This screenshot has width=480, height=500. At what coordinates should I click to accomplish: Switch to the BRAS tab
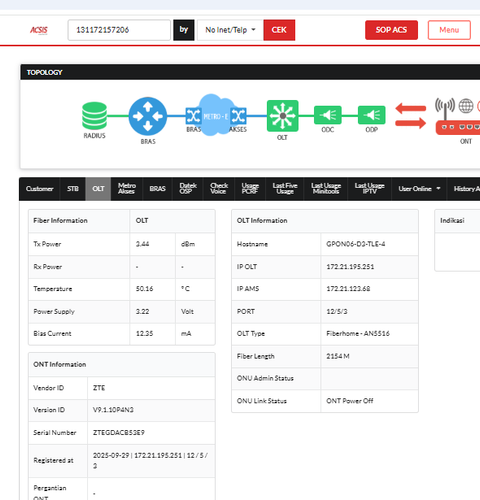coord(157,189)
